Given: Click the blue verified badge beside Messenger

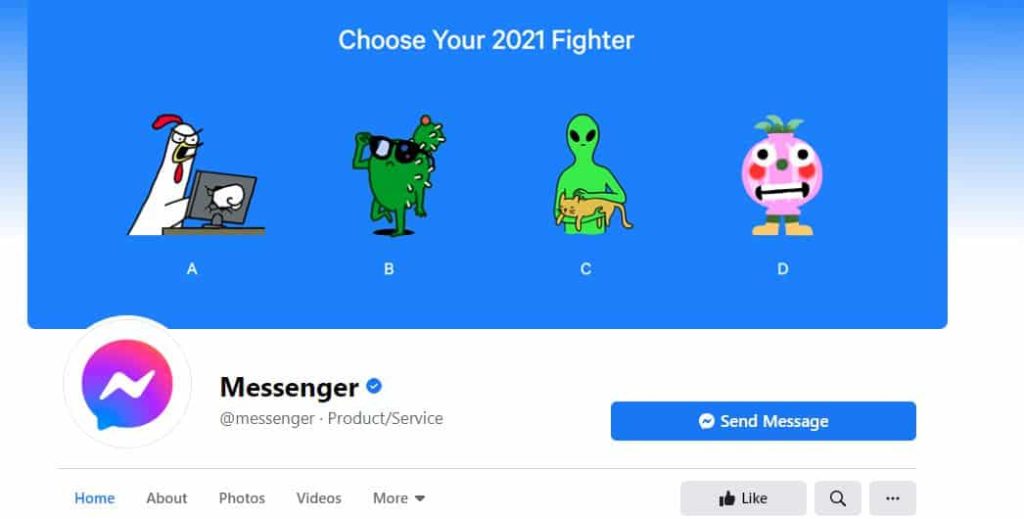Looking at the screenshot, I should coord(374,386).
